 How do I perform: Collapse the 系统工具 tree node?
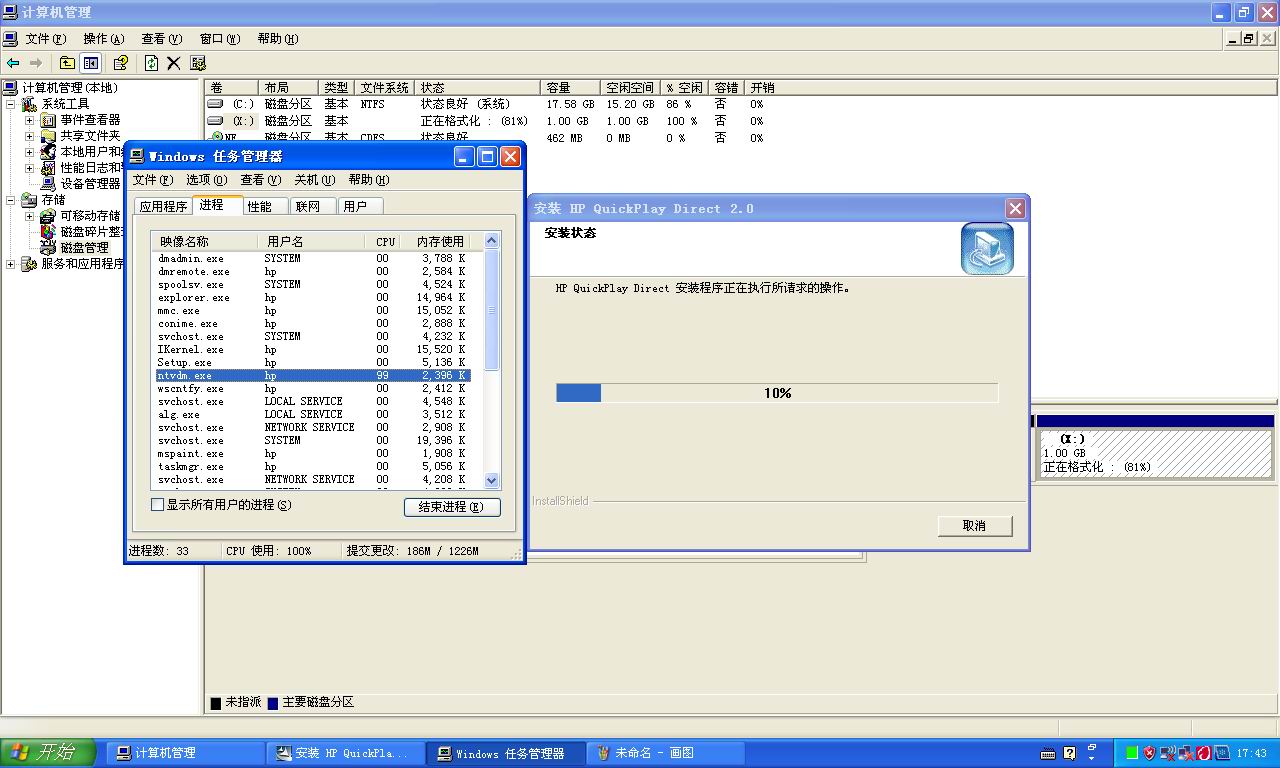click(x=11, y=104)
